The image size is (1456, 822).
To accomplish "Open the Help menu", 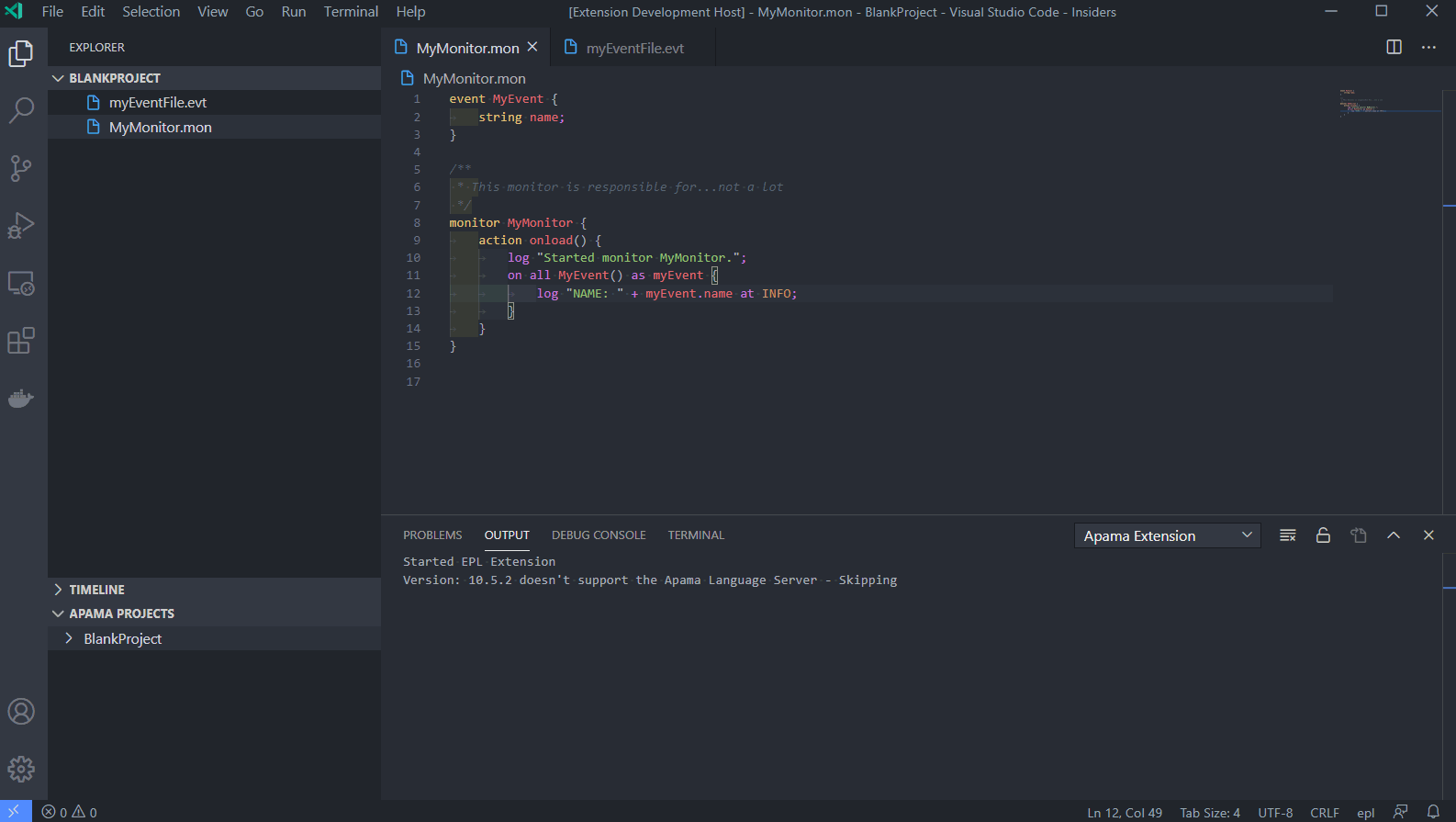I will click(x=410, y=12).
